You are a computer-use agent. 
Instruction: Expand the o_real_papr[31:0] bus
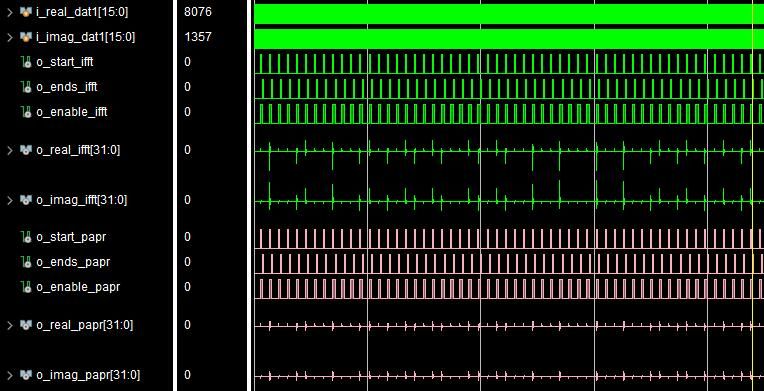(x=10, y=325)
